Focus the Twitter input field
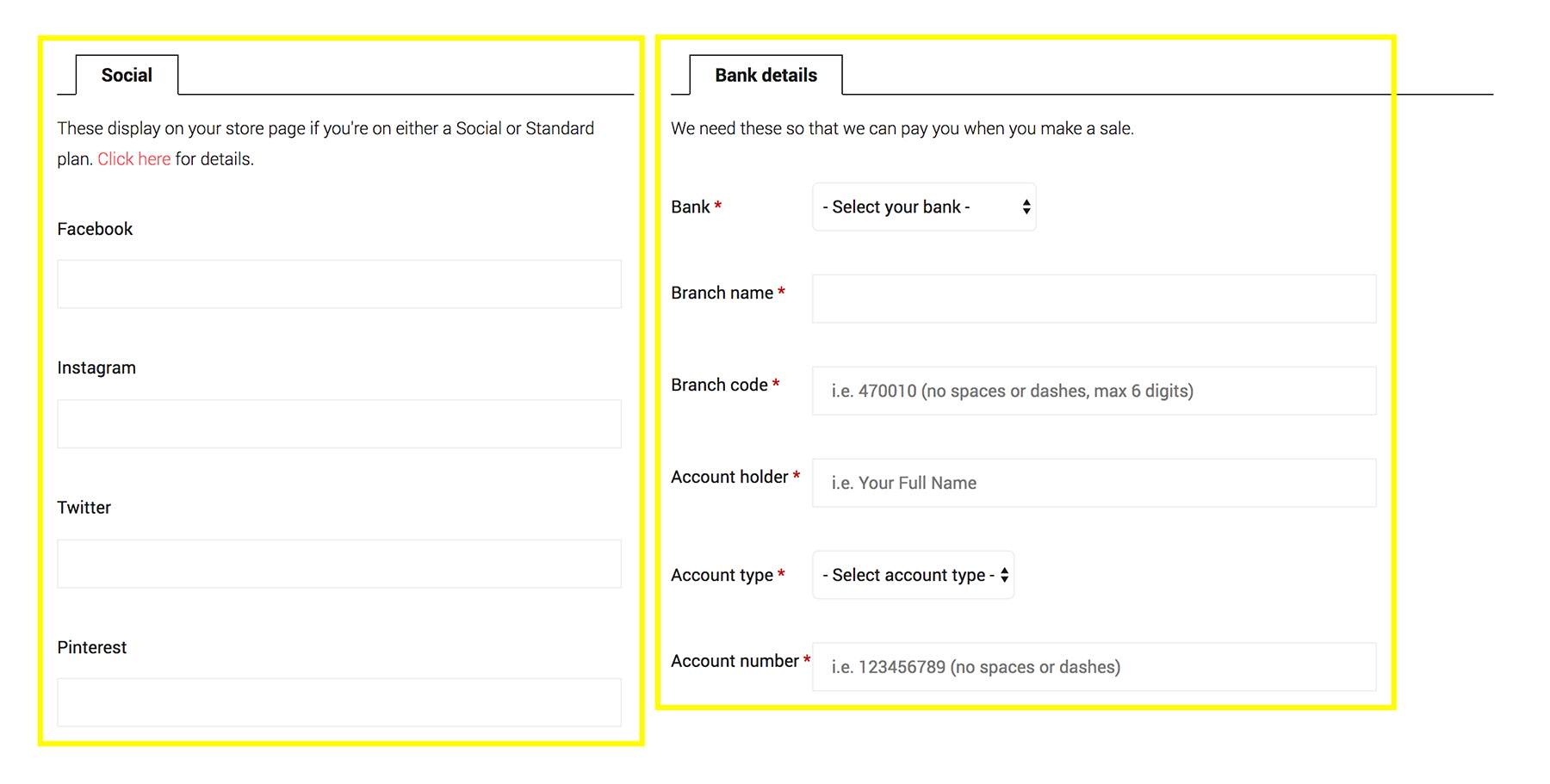This screenshot has height=784, width=1550. pyautogui.click(x=339, y=564)
